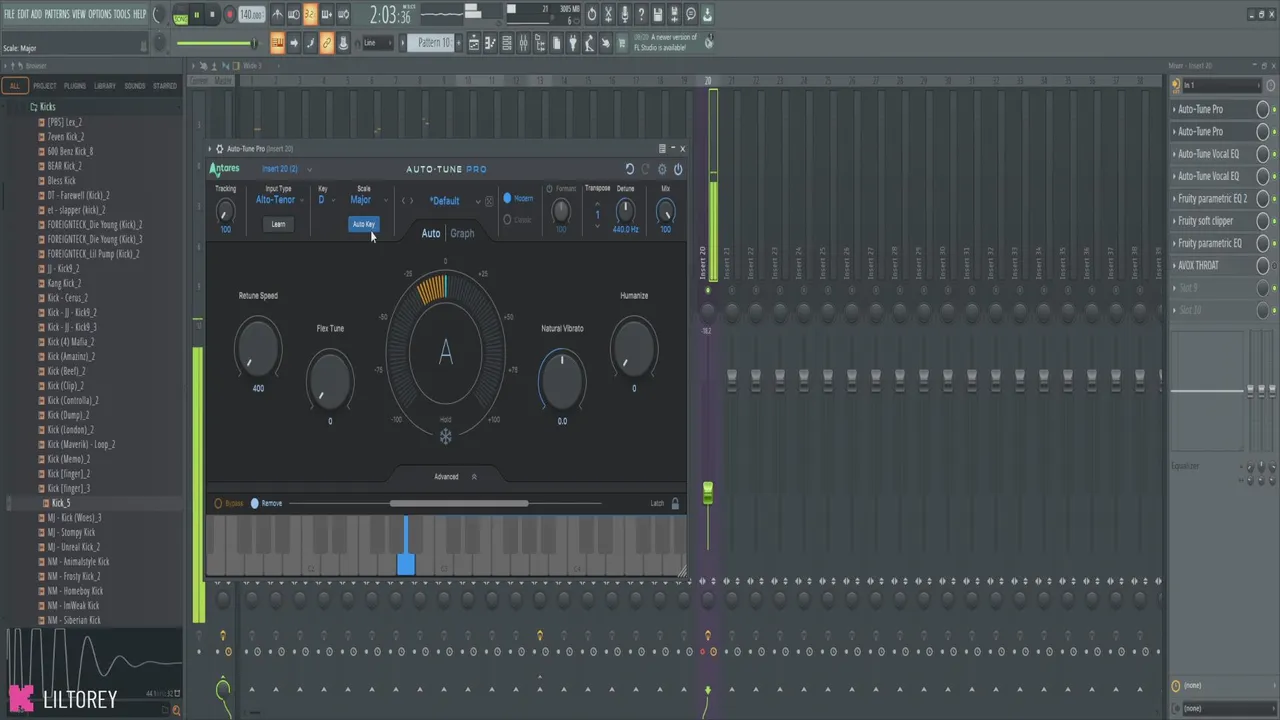Image resolution: width=1280 pixels, height=720 pixels.
Task: Click the Auto-Tune settings gear icon
Action: click(x=662, y=170)
